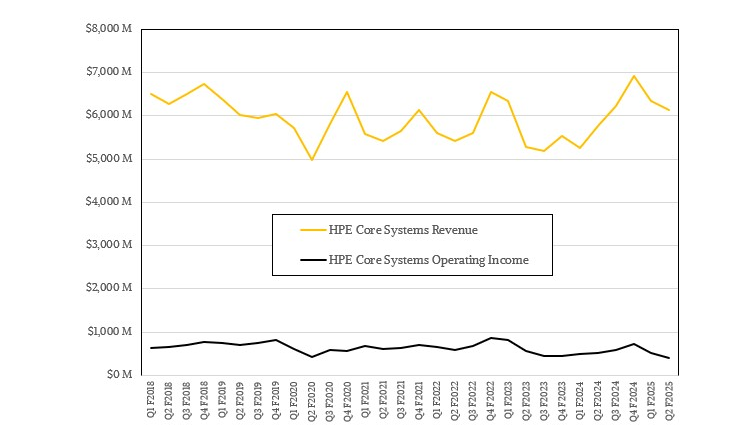Viewport: 755px width, 435px height.
Task: Click the $8,000 M y-axis label
Action: [110, 29]
